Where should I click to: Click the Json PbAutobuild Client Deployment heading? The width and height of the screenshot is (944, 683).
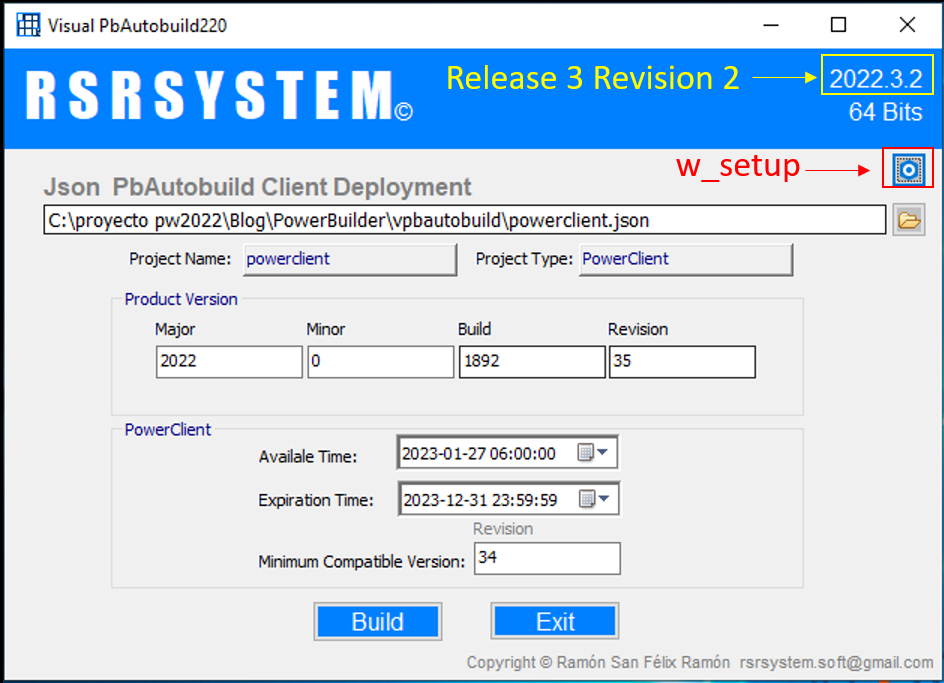(x=257, y=187)
